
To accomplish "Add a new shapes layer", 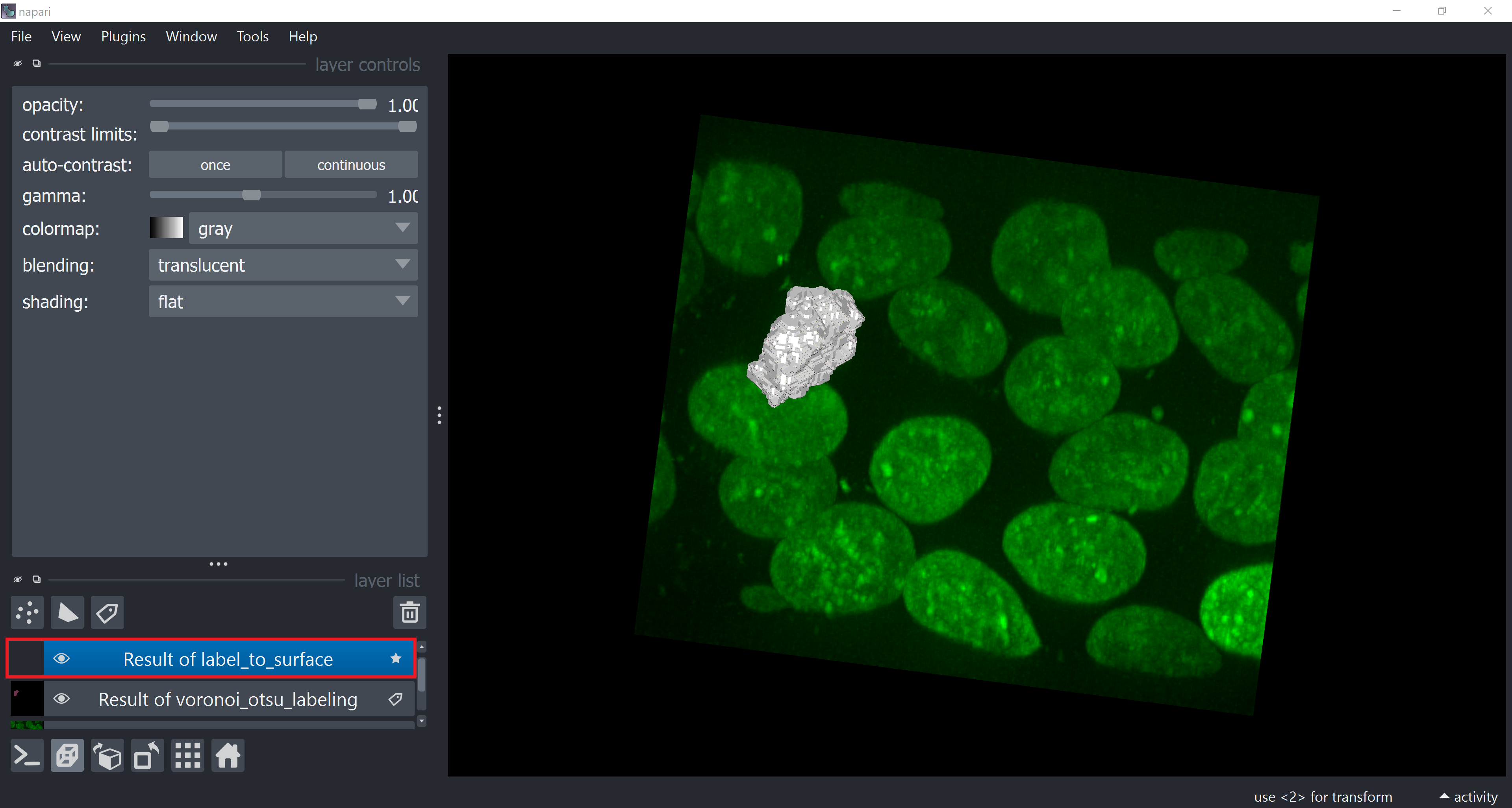I will pos(67,613).
